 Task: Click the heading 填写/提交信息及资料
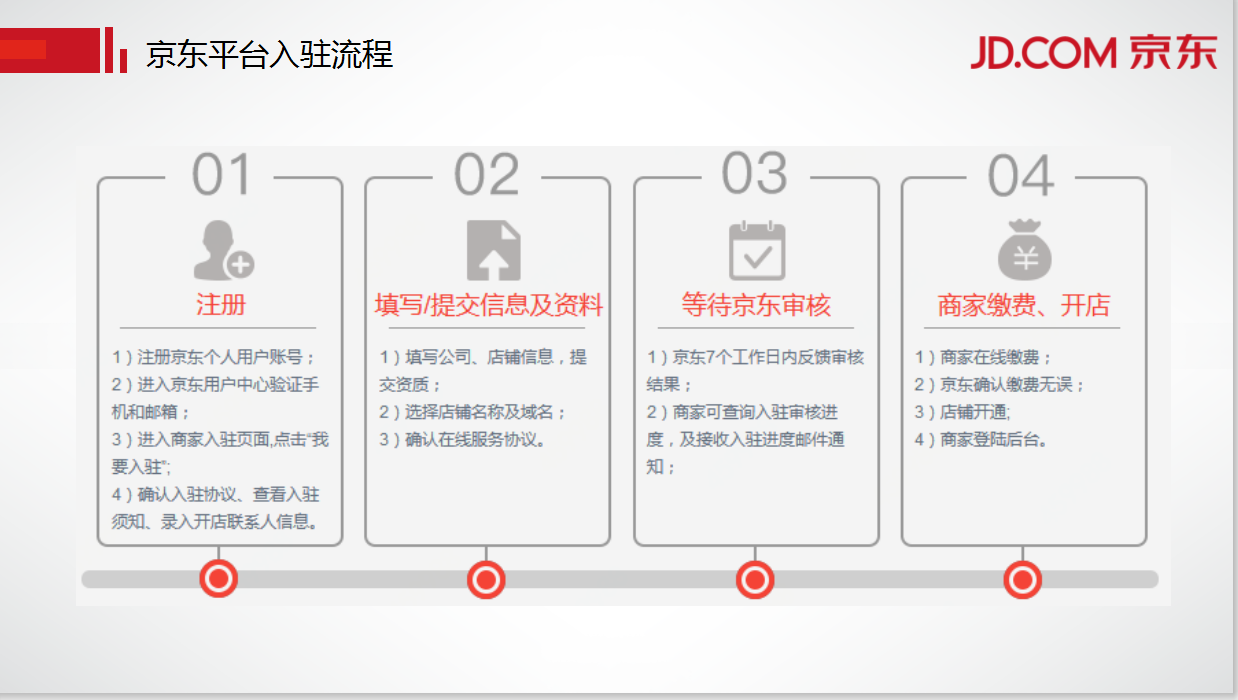tap(489, 304)
